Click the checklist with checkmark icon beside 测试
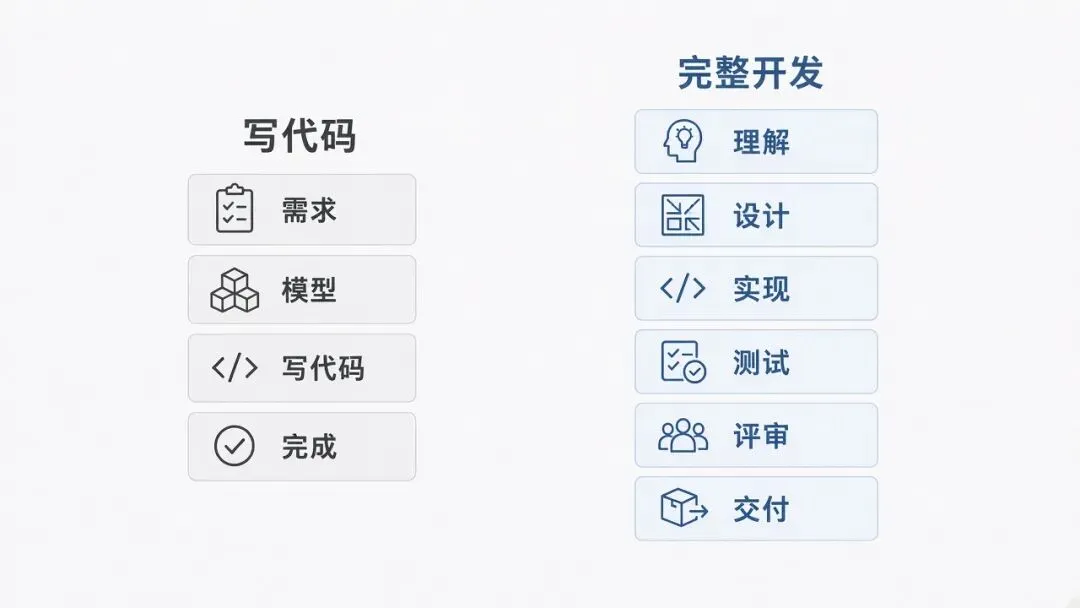The height and width of the screenshot is (608, 1080). point(683,361)
